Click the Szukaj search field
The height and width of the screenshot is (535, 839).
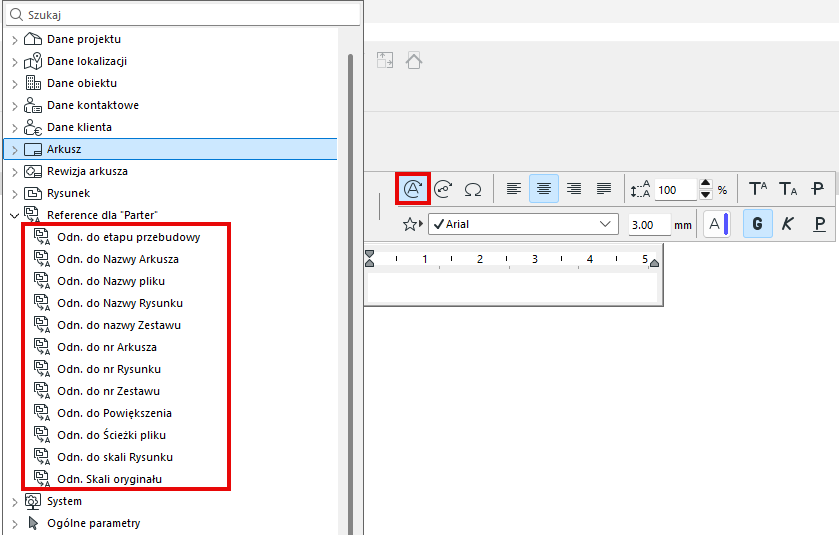pos(183,14)
